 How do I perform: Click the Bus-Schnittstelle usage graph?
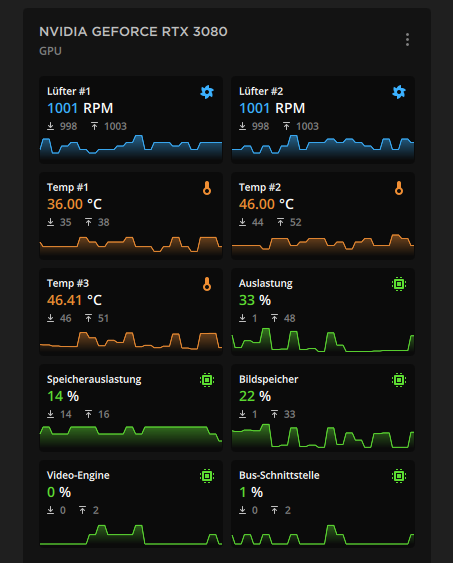tap(323, 535)
